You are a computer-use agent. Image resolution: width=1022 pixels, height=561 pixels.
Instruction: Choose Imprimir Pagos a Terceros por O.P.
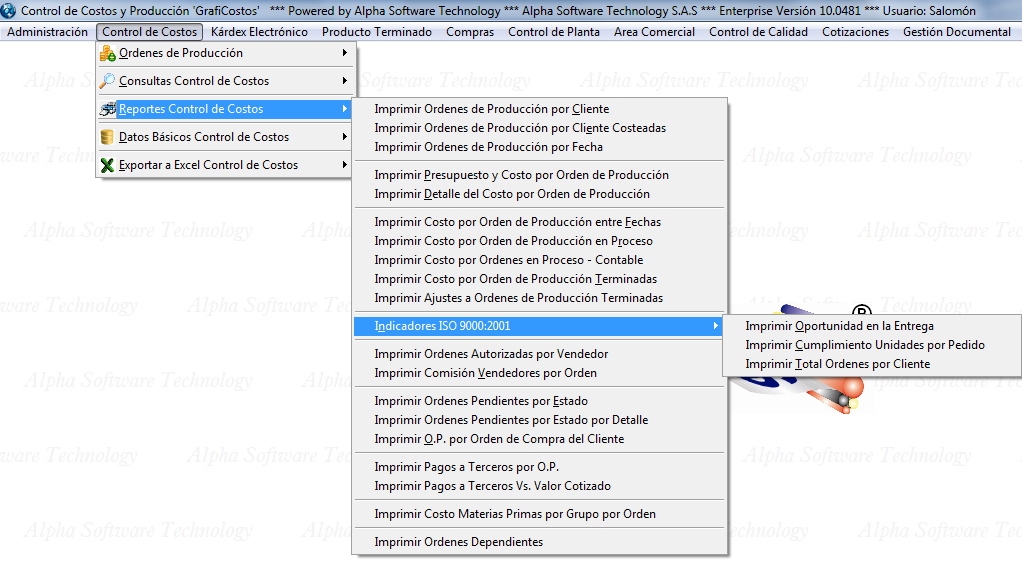coord(466,467)
